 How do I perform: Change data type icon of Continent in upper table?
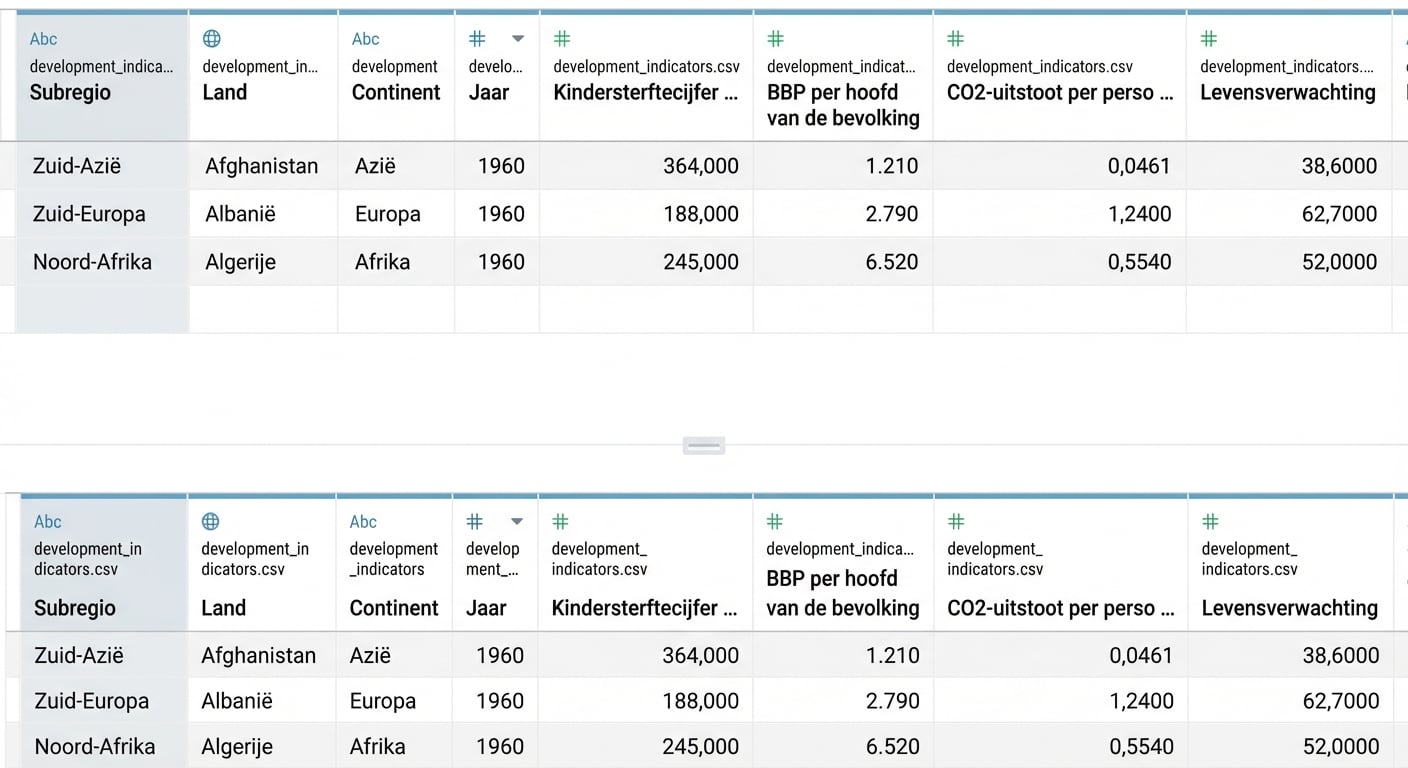365,39
